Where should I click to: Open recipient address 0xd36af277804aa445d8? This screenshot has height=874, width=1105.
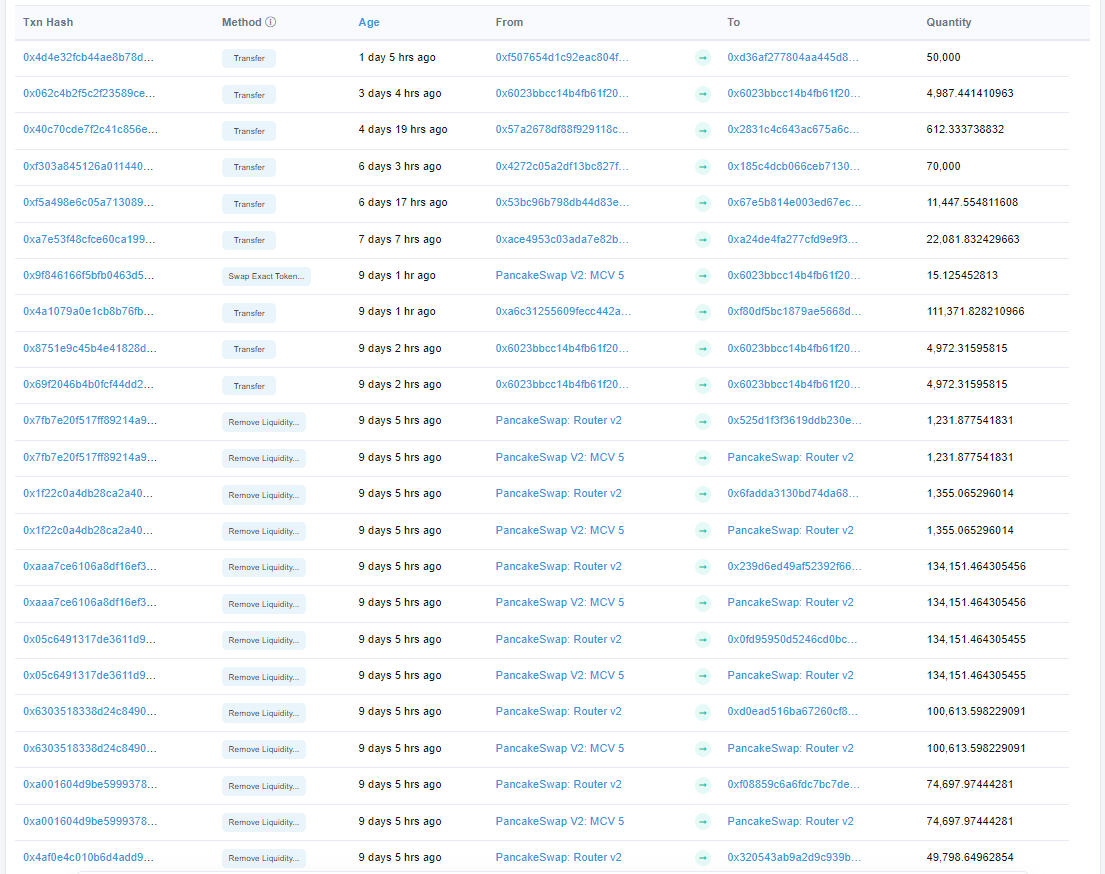tap(793, 57)
